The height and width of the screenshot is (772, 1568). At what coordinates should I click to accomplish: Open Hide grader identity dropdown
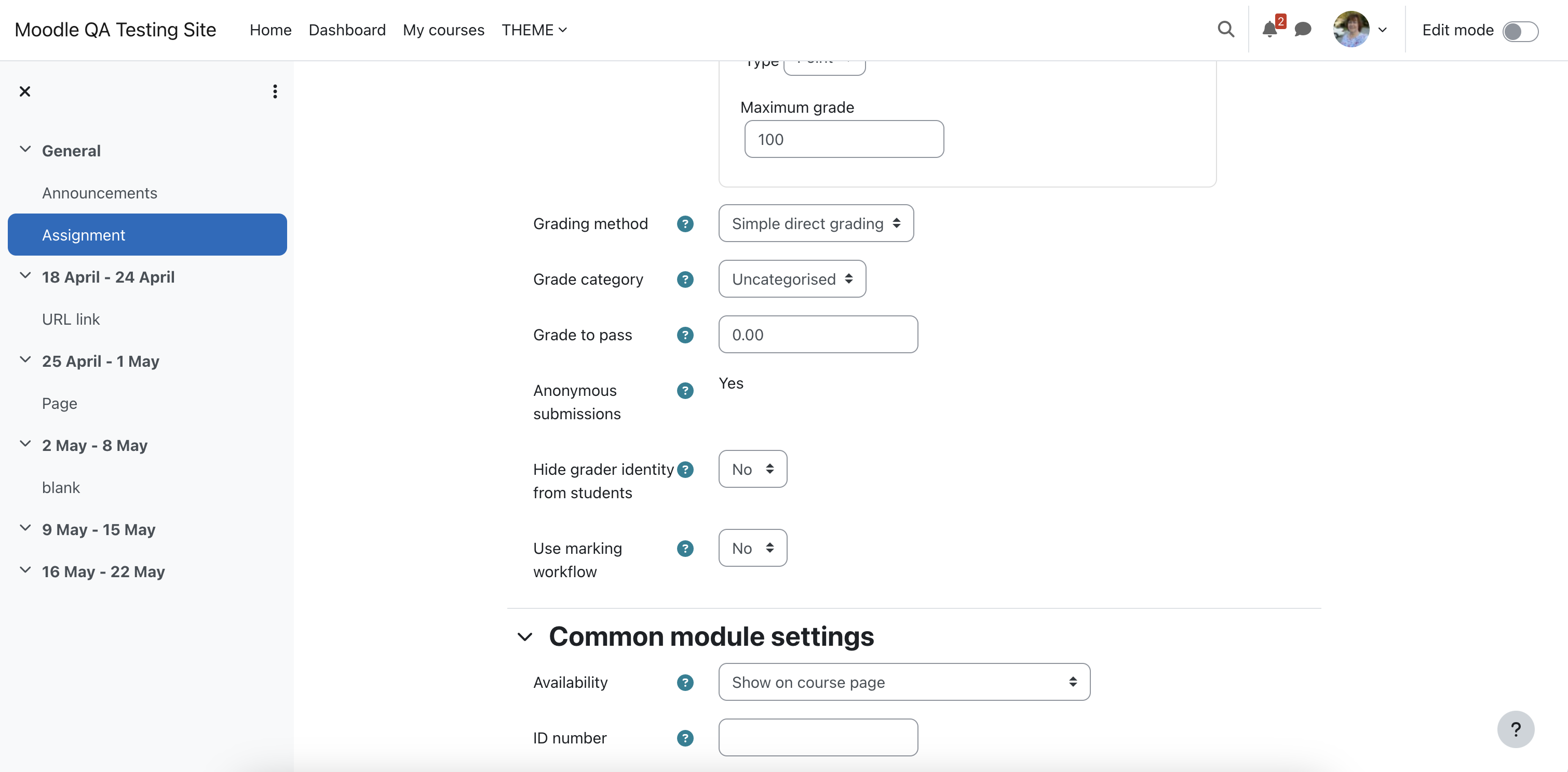(x=752, y=470)
